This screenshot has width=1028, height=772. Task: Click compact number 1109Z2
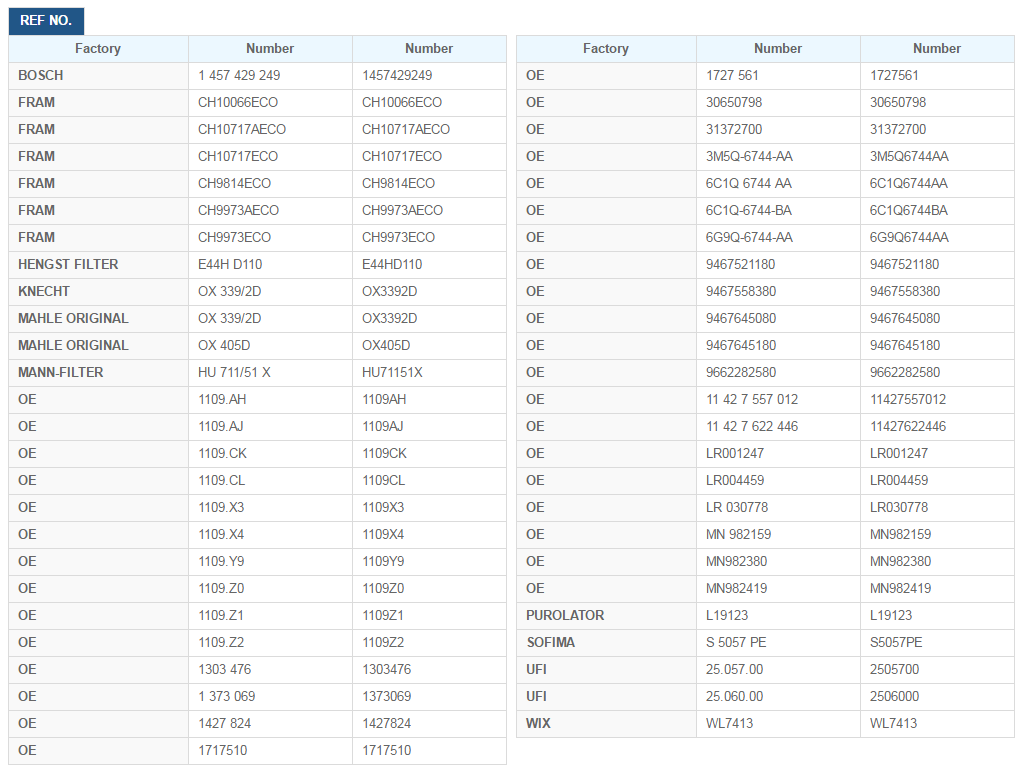(383, 642)
